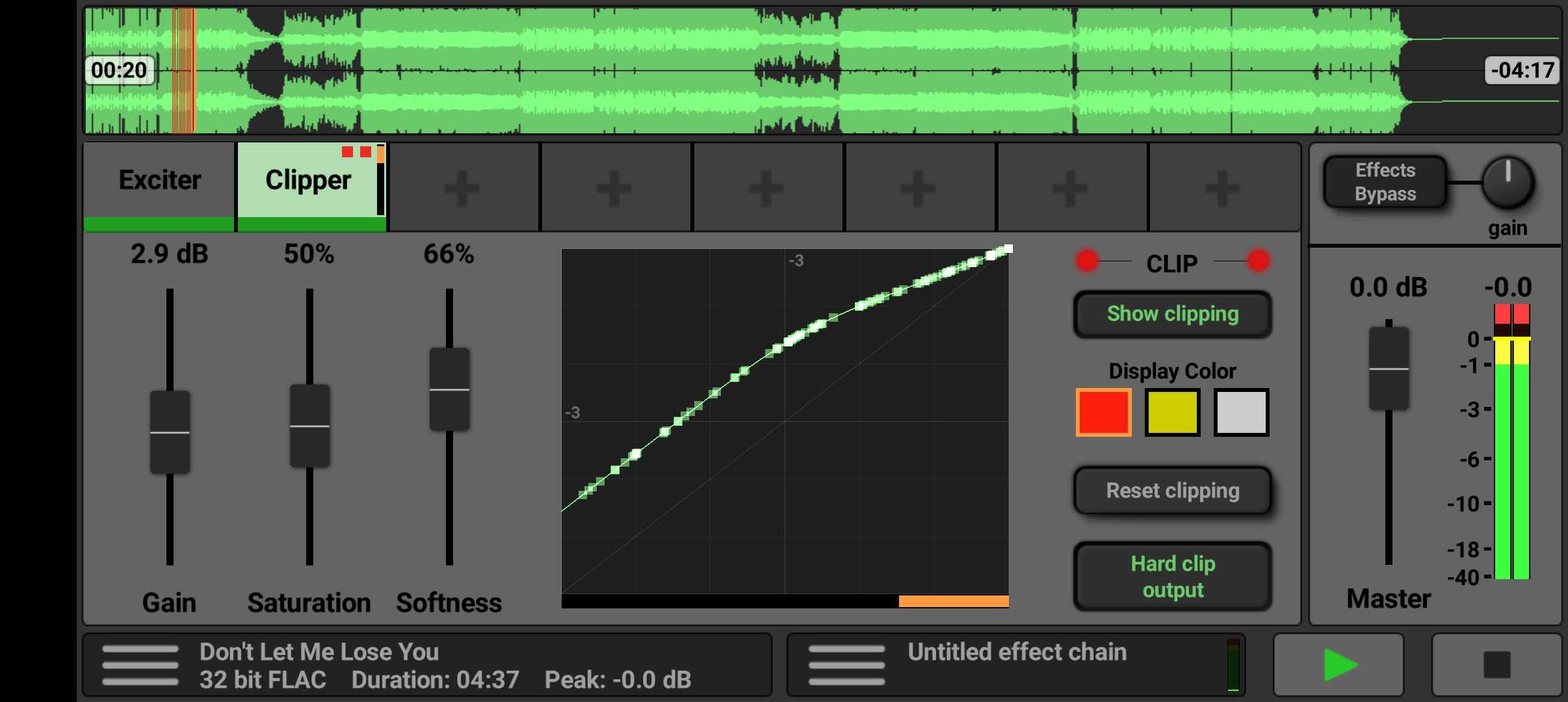Click the orange playhead marker in waveform
The height and width of the screenshot is (702, 1568).
coord(183,70)
